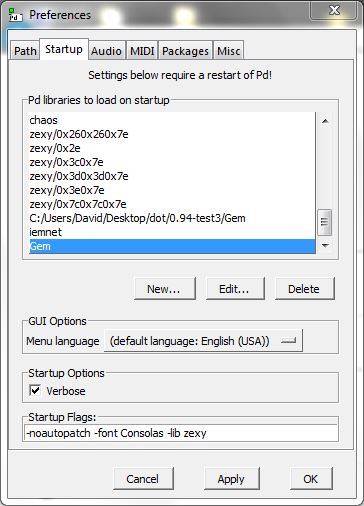The height and width of the screenshot is (506, 364).
Task: Cancel the preferences changes
Action: 143,479
